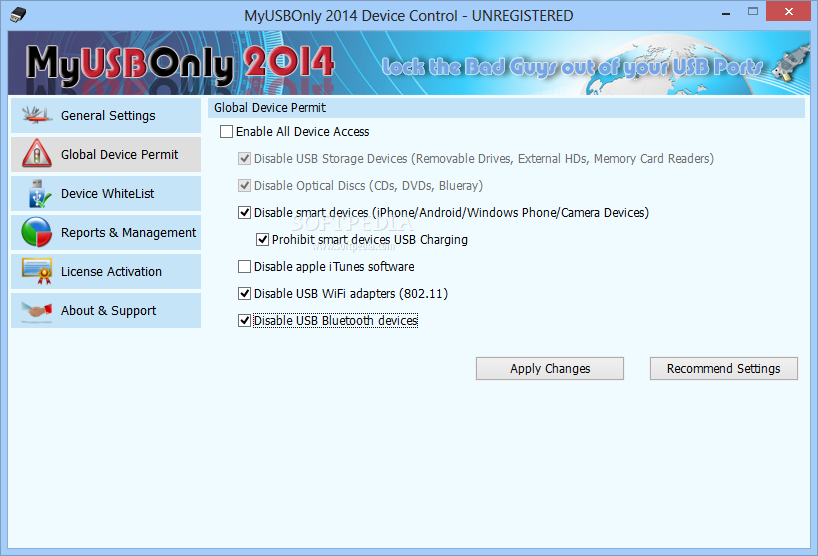Maximize the MyUSBOnly window
The width and height of the screenshot is (818, 556).
pos(753,11)
